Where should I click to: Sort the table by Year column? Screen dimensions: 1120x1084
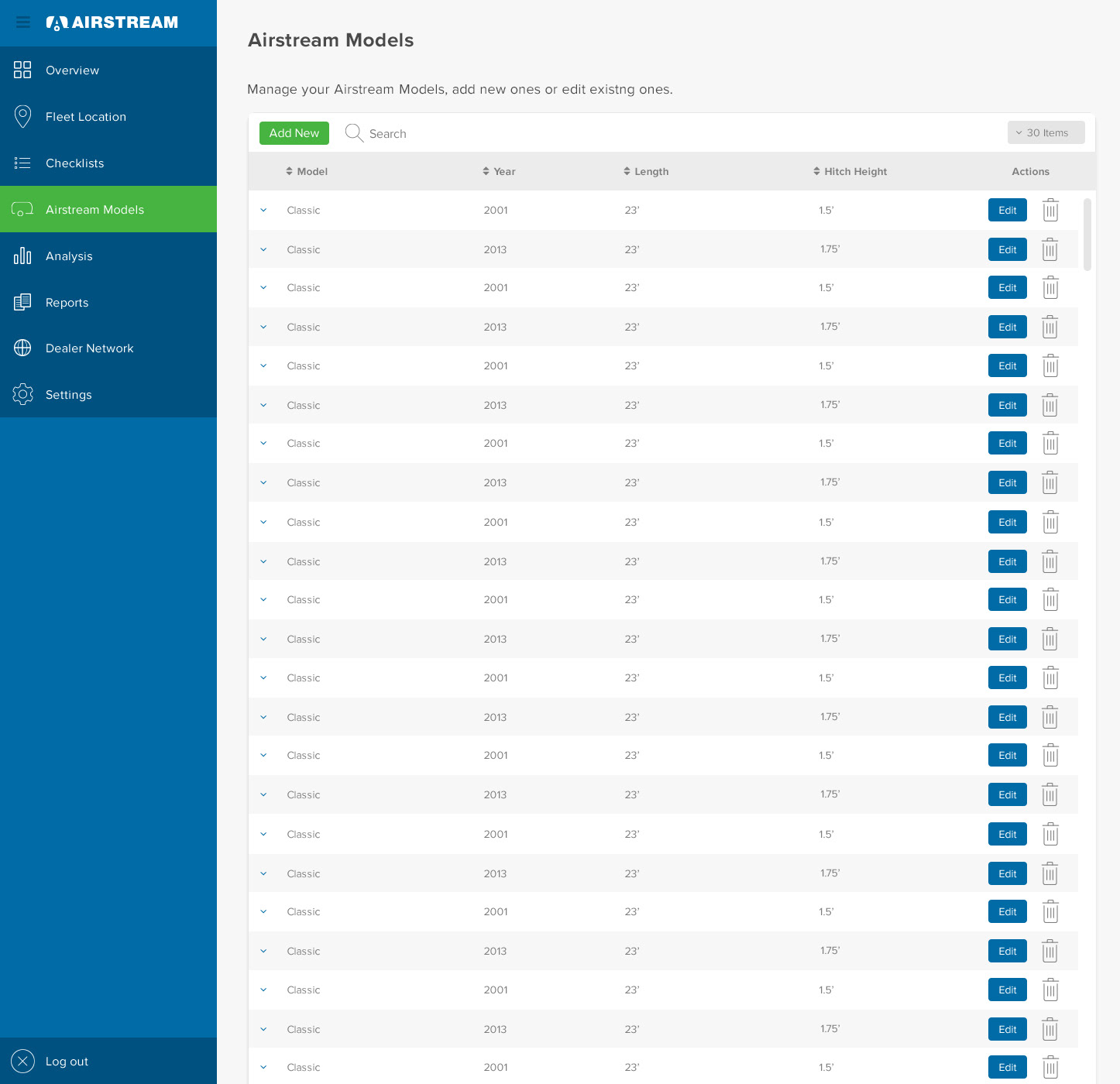click(499, 171)
